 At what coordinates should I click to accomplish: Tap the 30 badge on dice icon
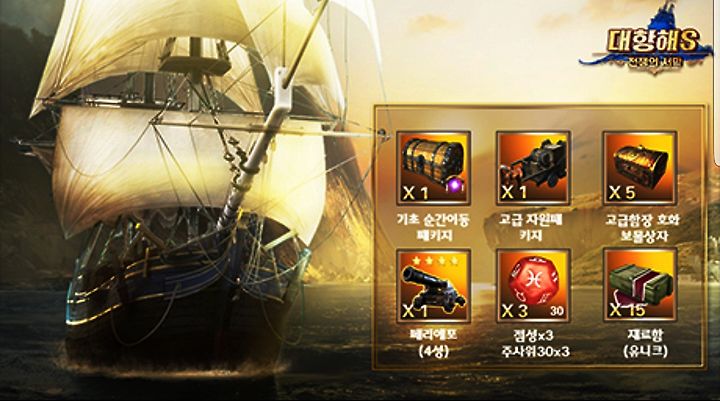[557, 311]
